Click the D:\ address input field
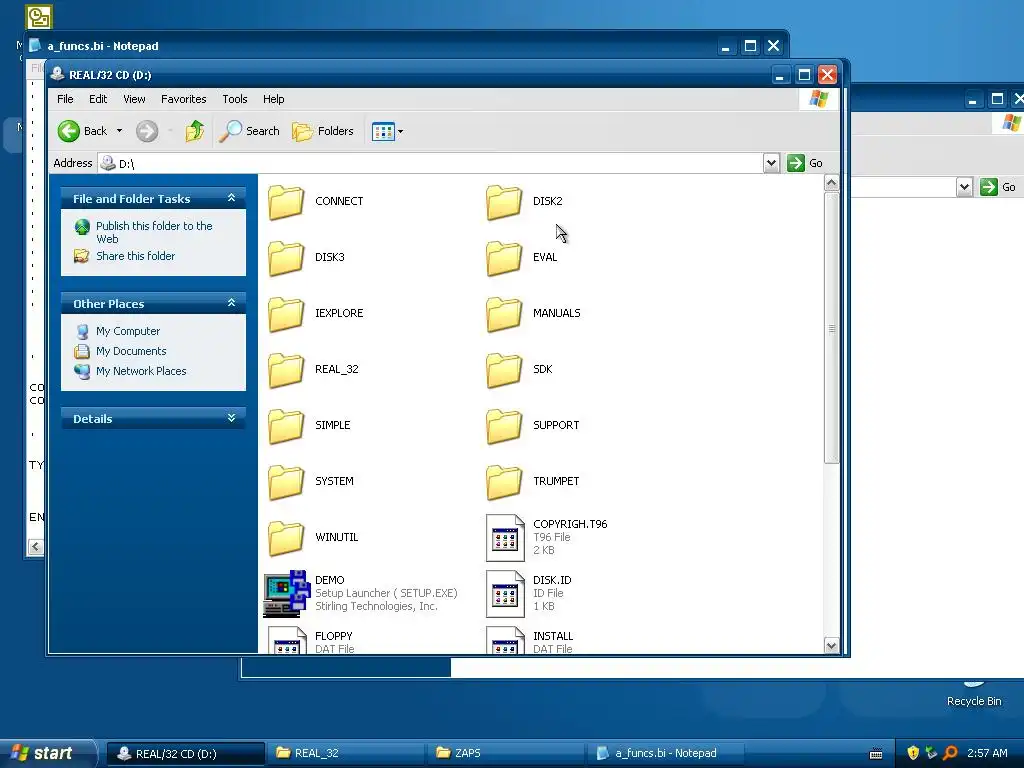Image resolution: width=1024 pixels, height=768 pixels. (x=430, y=163)
